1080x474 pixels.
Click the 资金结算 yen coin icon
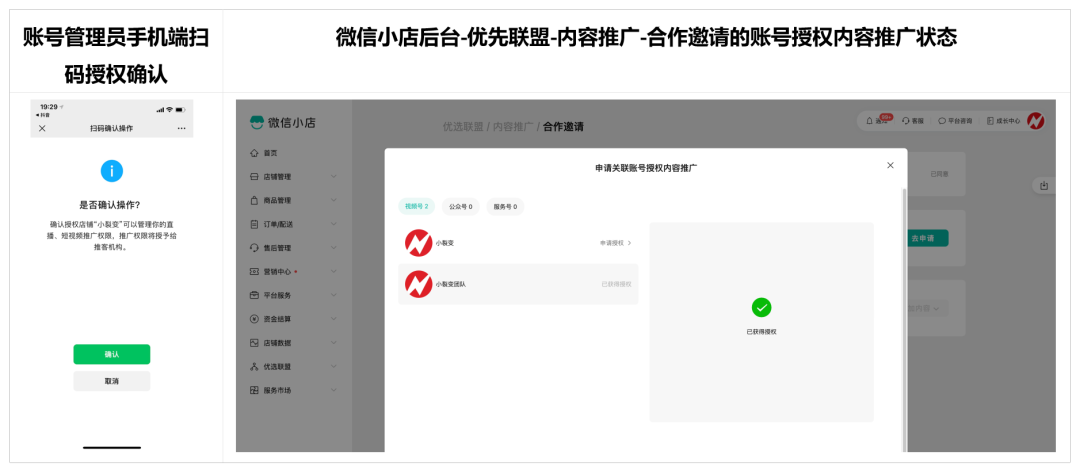(x=254, y=319)
